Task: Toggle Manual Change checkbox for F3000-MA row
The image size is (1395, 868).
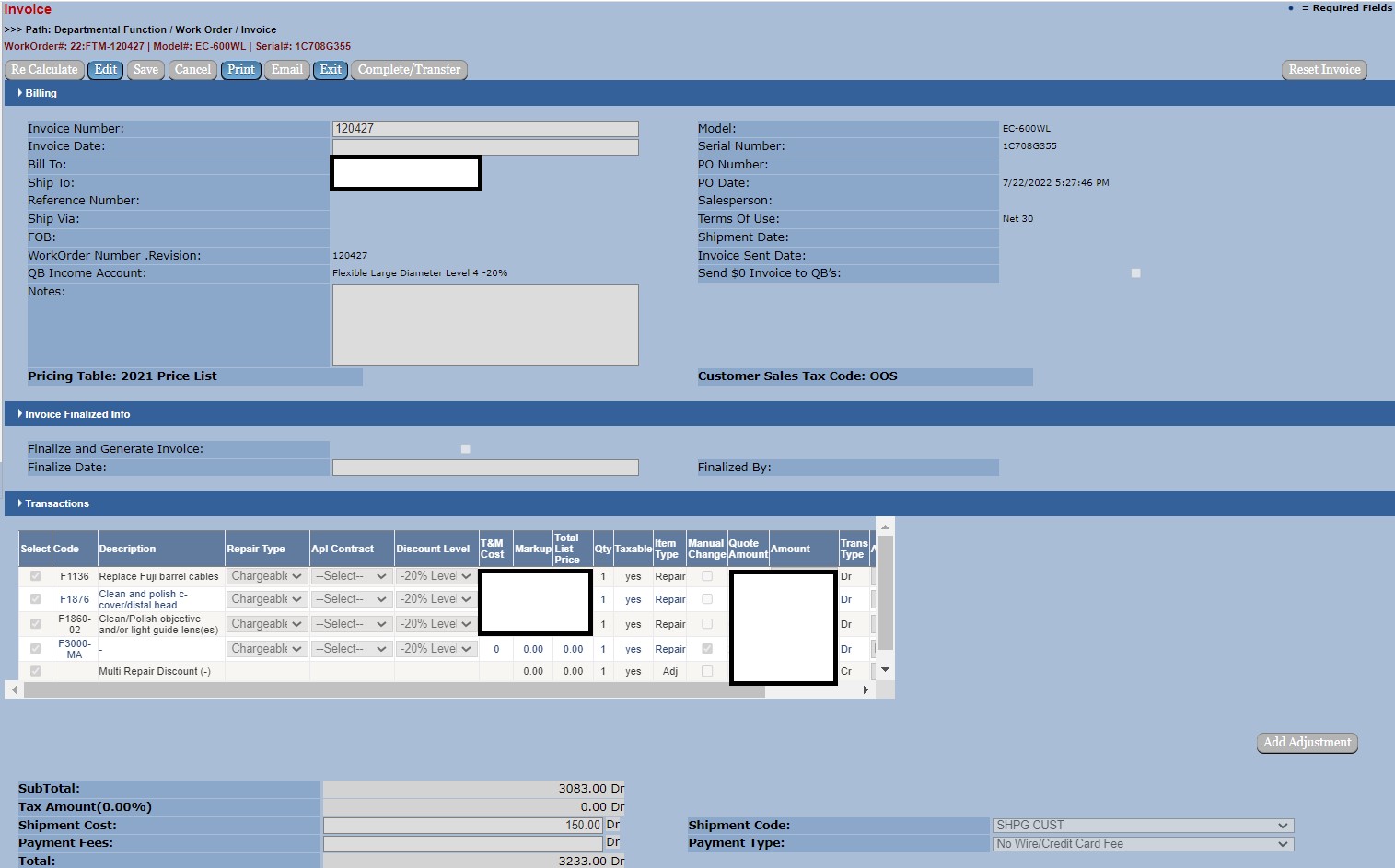Action: click(x=707, y=649)
